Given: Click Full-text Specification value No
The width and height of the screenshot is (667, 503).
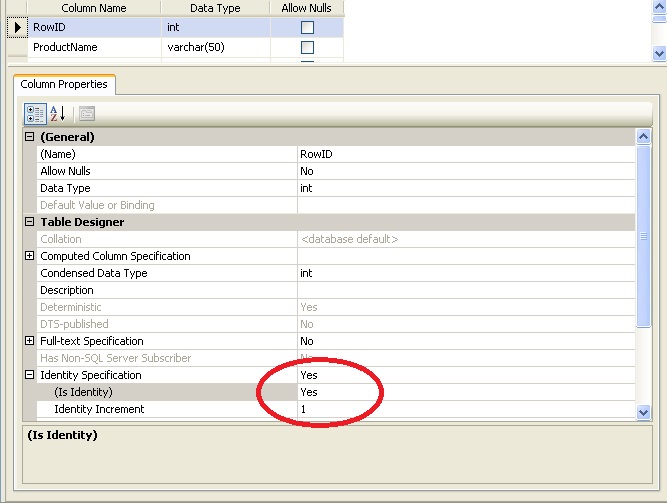Looking at the screenshot, I should [466, 341].
